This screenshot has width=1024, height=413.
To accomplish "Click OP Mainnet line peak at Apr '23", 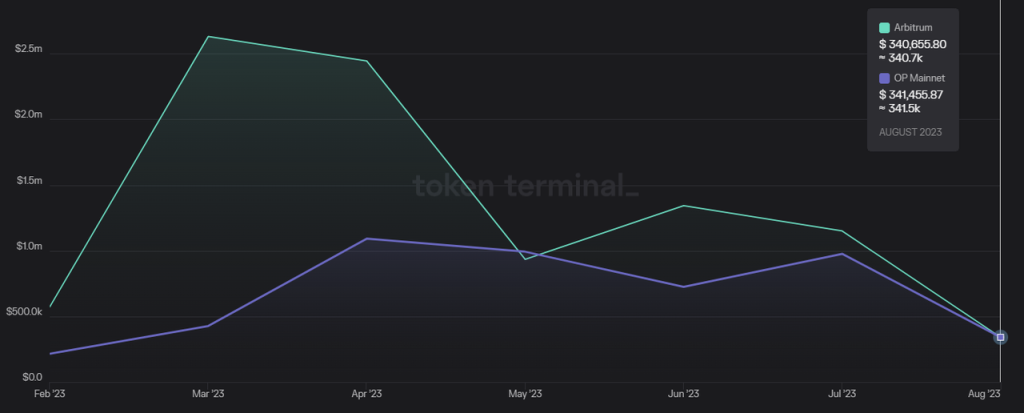I will (x=366, y=239).
